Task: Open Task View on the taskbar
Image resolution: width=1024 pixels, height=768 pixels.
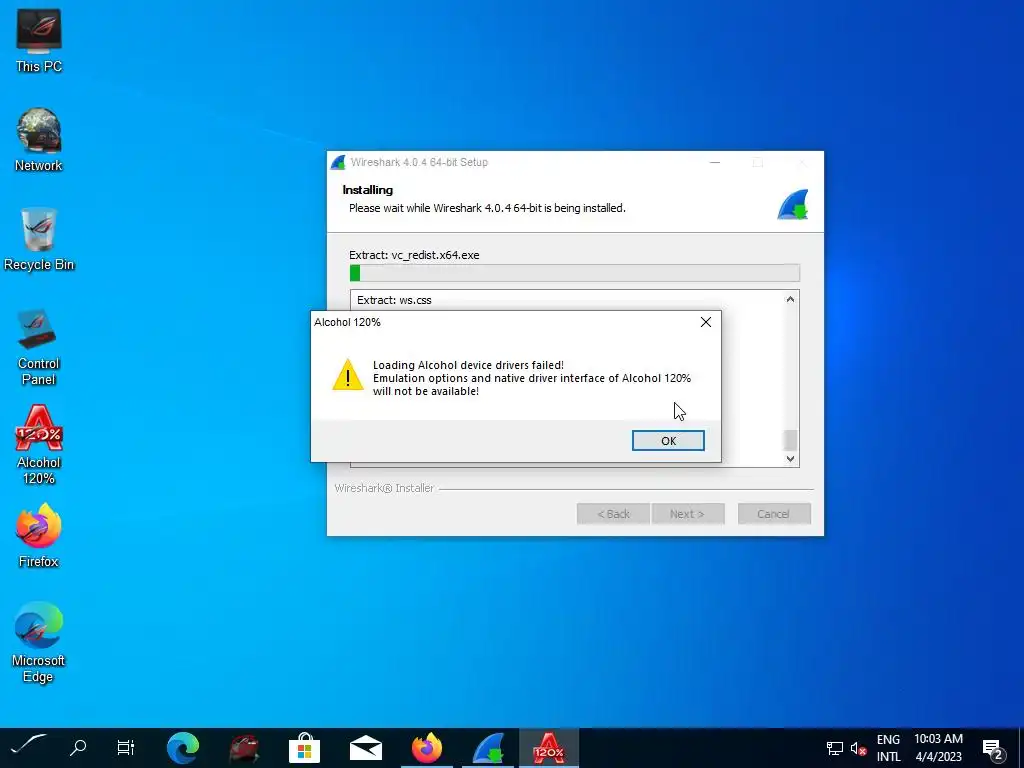Action: 125,746
